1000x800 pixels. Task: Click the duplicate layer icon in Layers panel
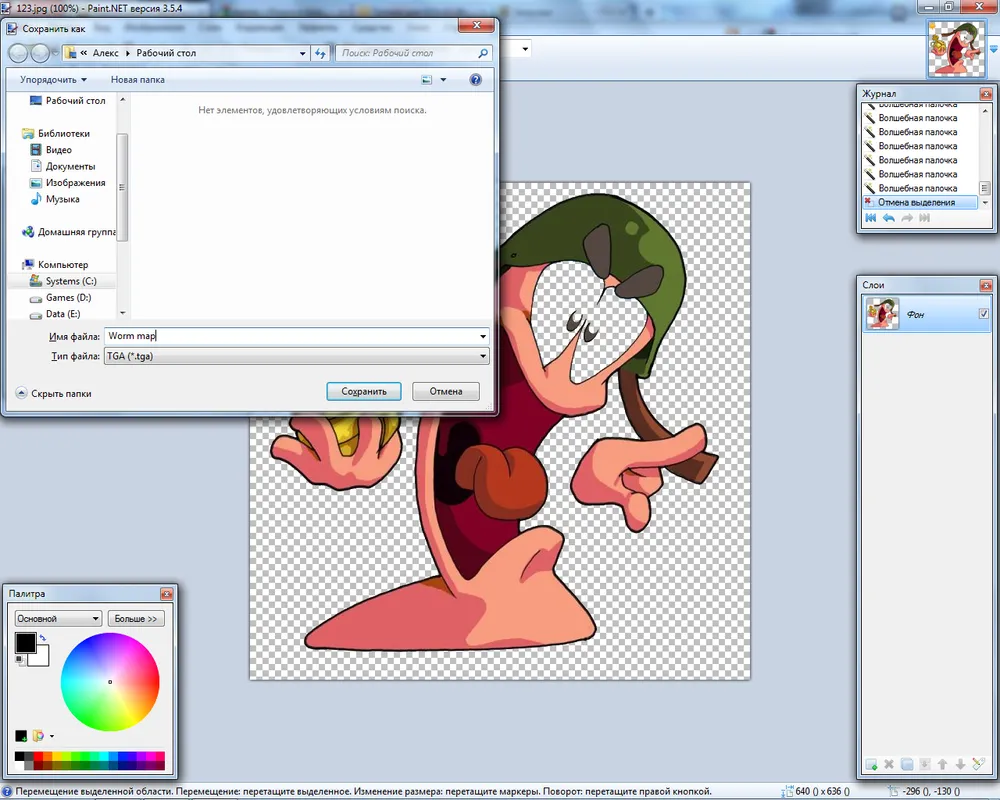(x=907, y=765)
